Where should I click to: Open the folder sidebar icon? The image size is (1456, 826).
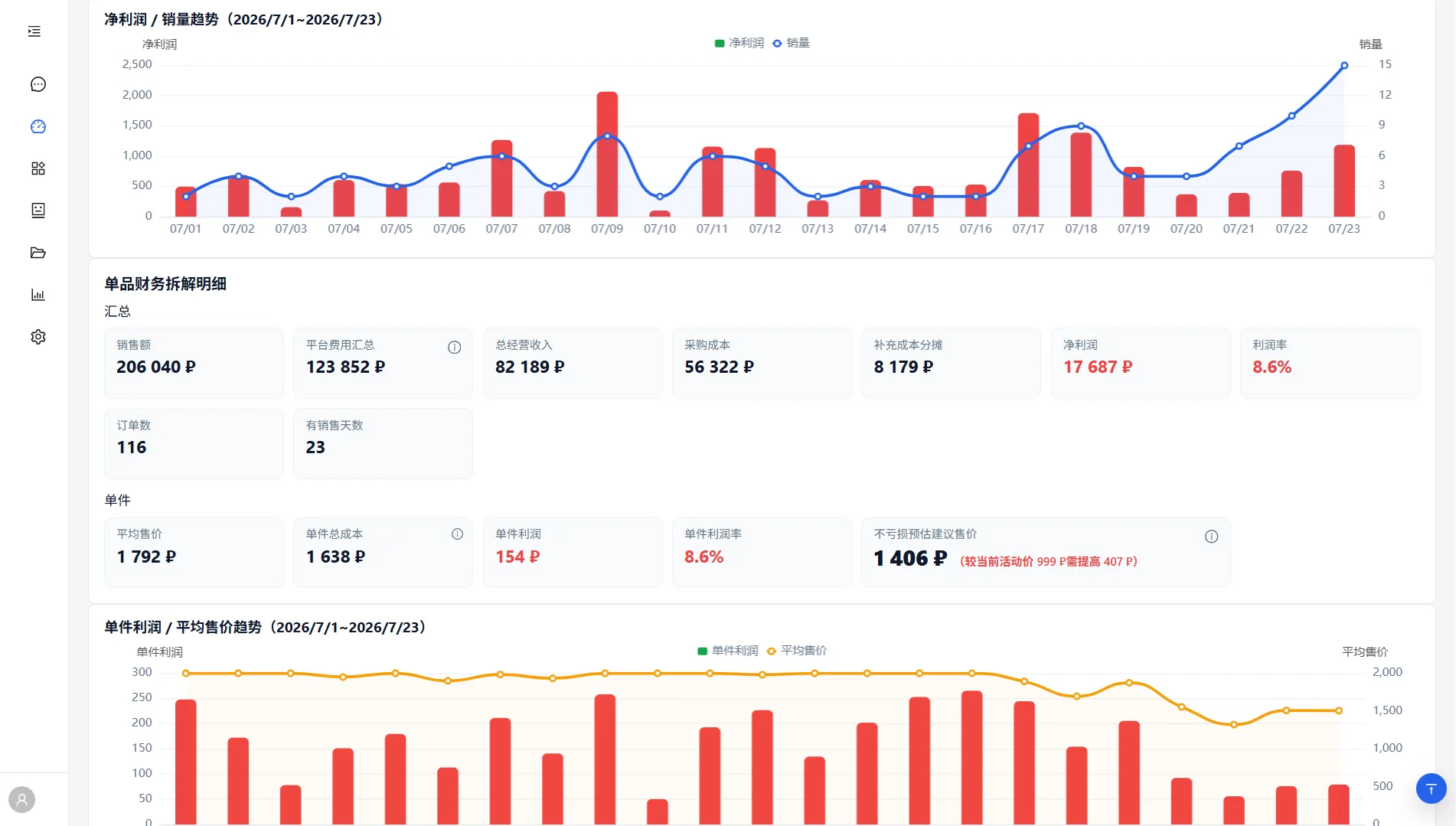(38, 253)
